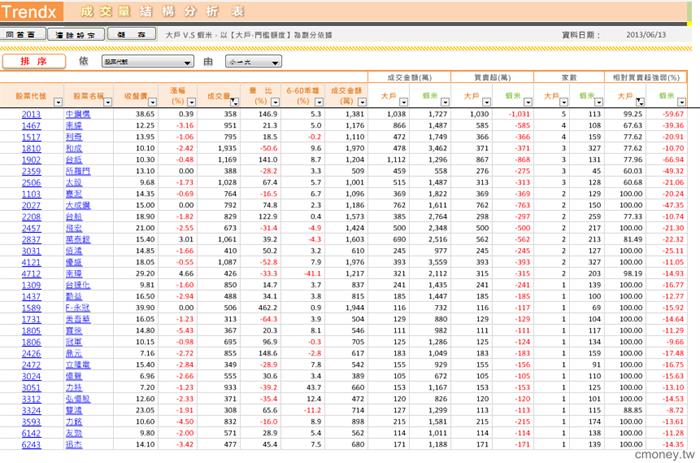The height and width of the screenshot is (463, 700).
Task: Open filter arrow for 漲幅(%) column
Action: (193, 101)
